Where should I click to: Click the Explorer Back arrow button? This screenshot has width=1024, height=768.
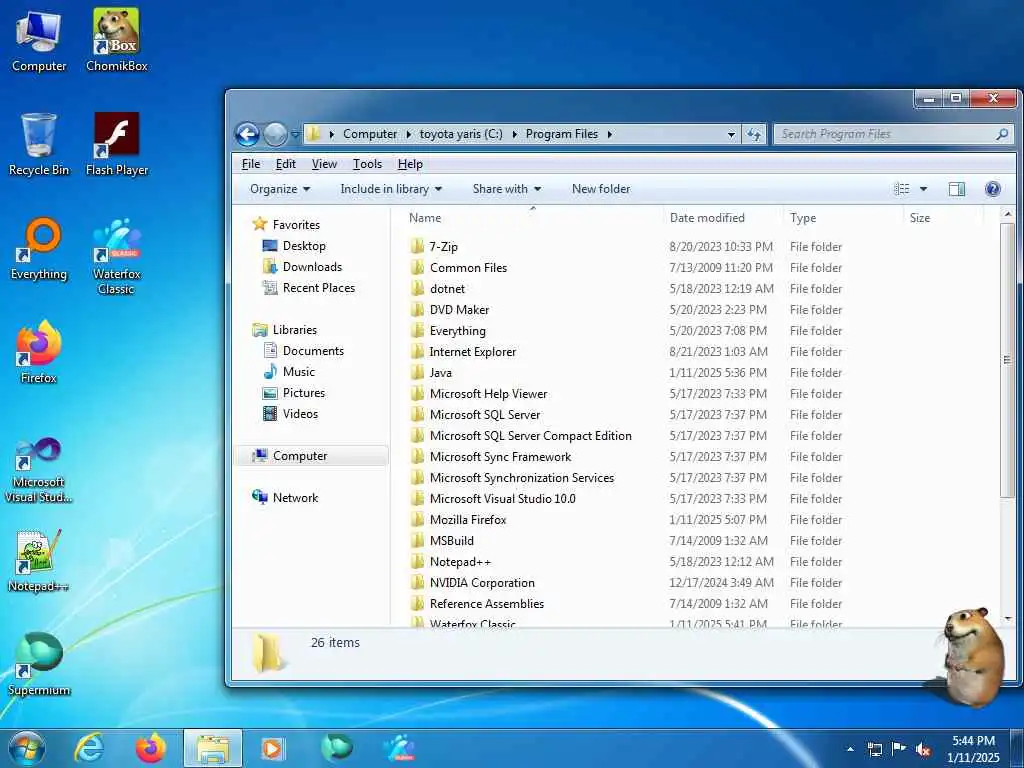(x=248, y=135)
